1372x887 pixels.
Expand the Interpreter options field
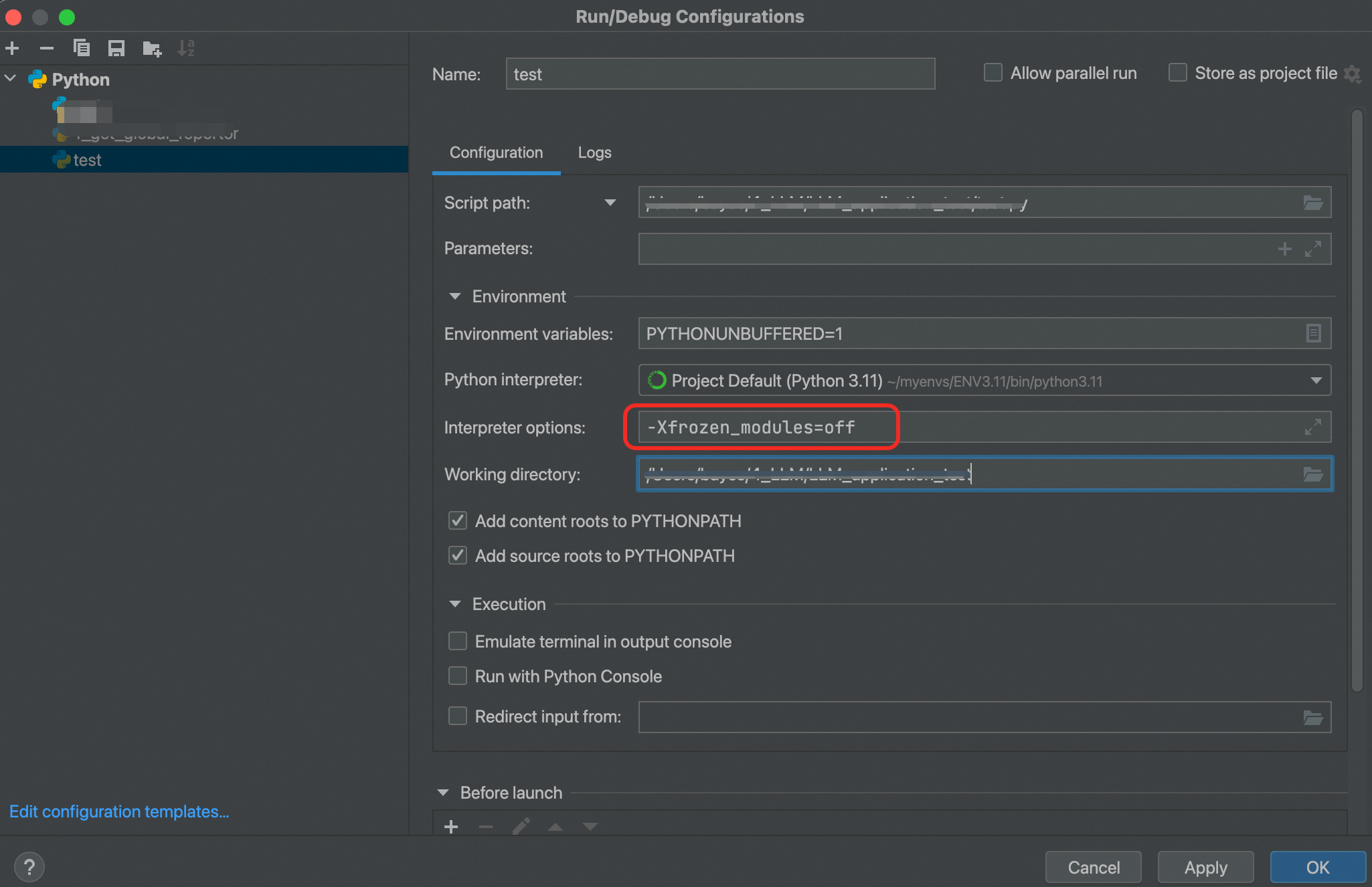[1312, 427]
